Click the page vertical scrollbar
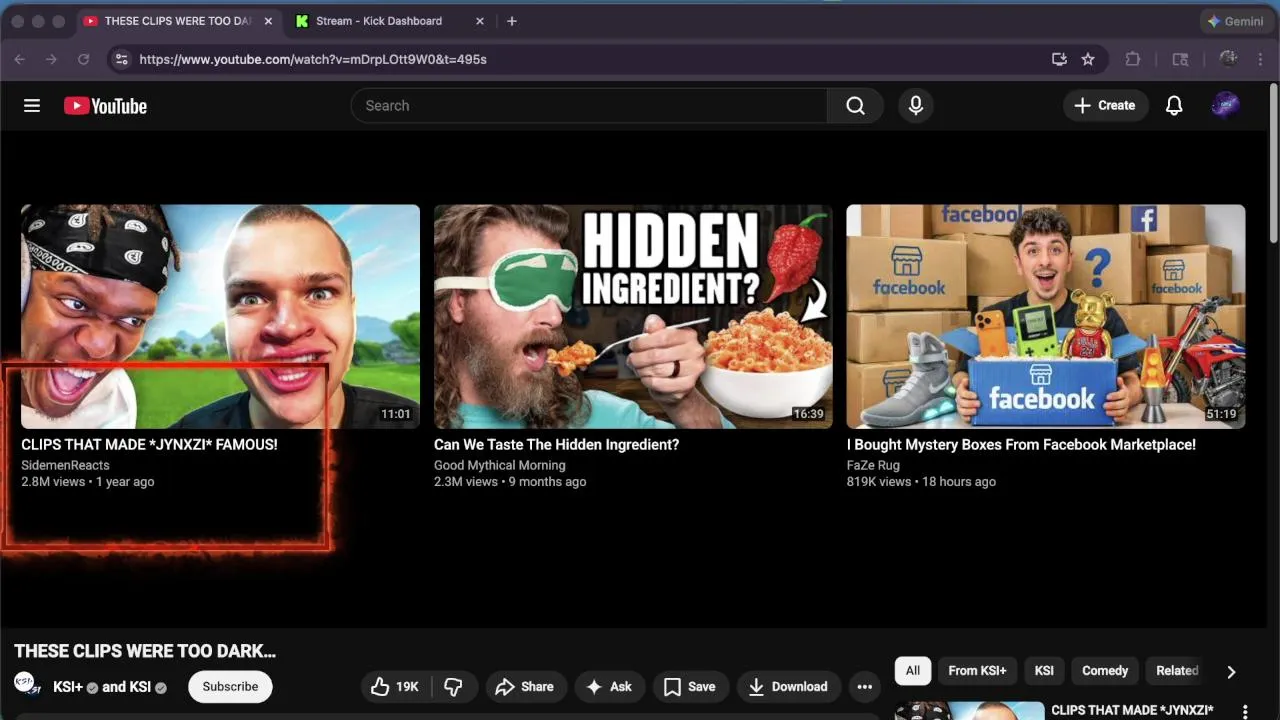 point(1274,165)
